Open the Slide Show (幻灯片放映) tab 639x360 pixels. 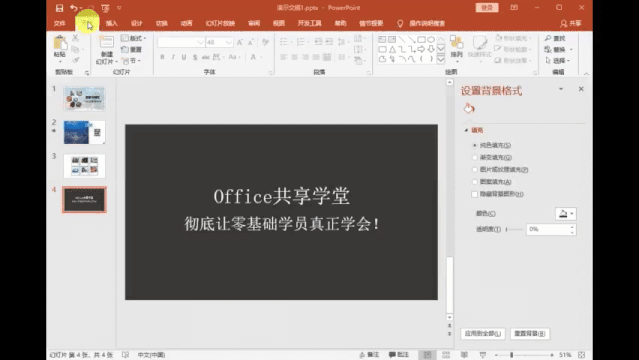pyautogui.click(x=220, y=23)
